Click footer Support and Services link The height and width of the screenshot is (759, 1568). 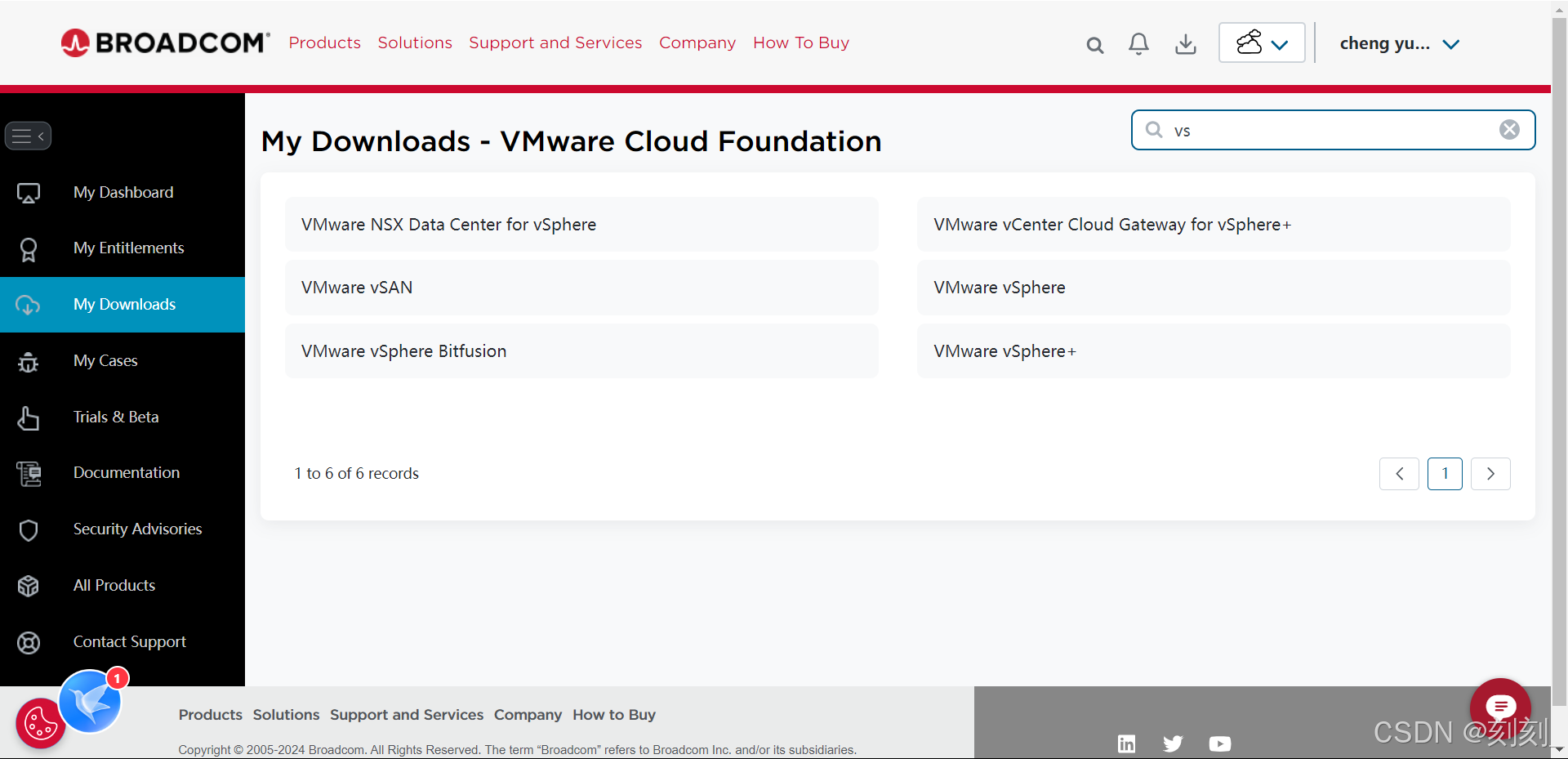tap(407, 715)
